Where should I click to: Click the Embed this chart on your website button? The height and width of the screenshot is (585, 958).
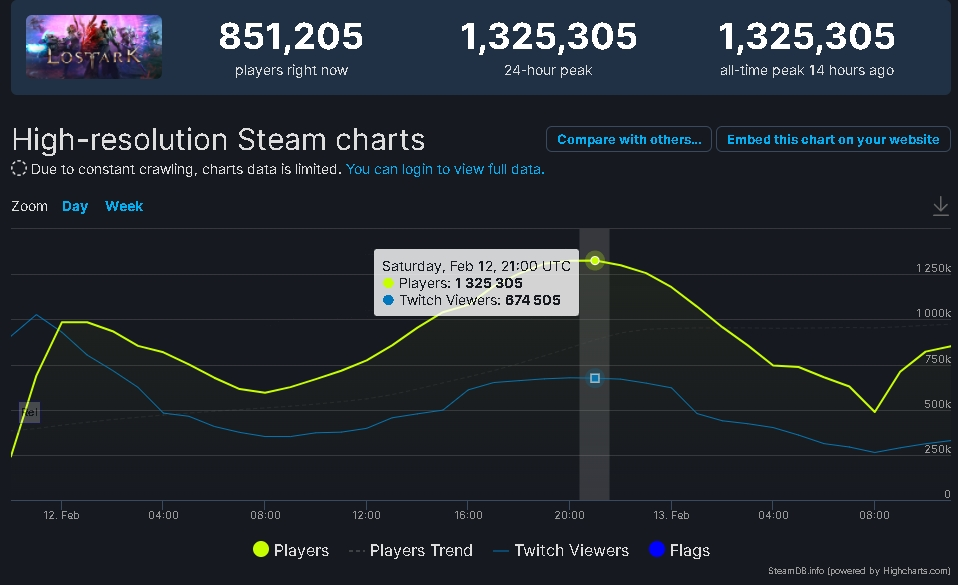[x=833, y=139]
